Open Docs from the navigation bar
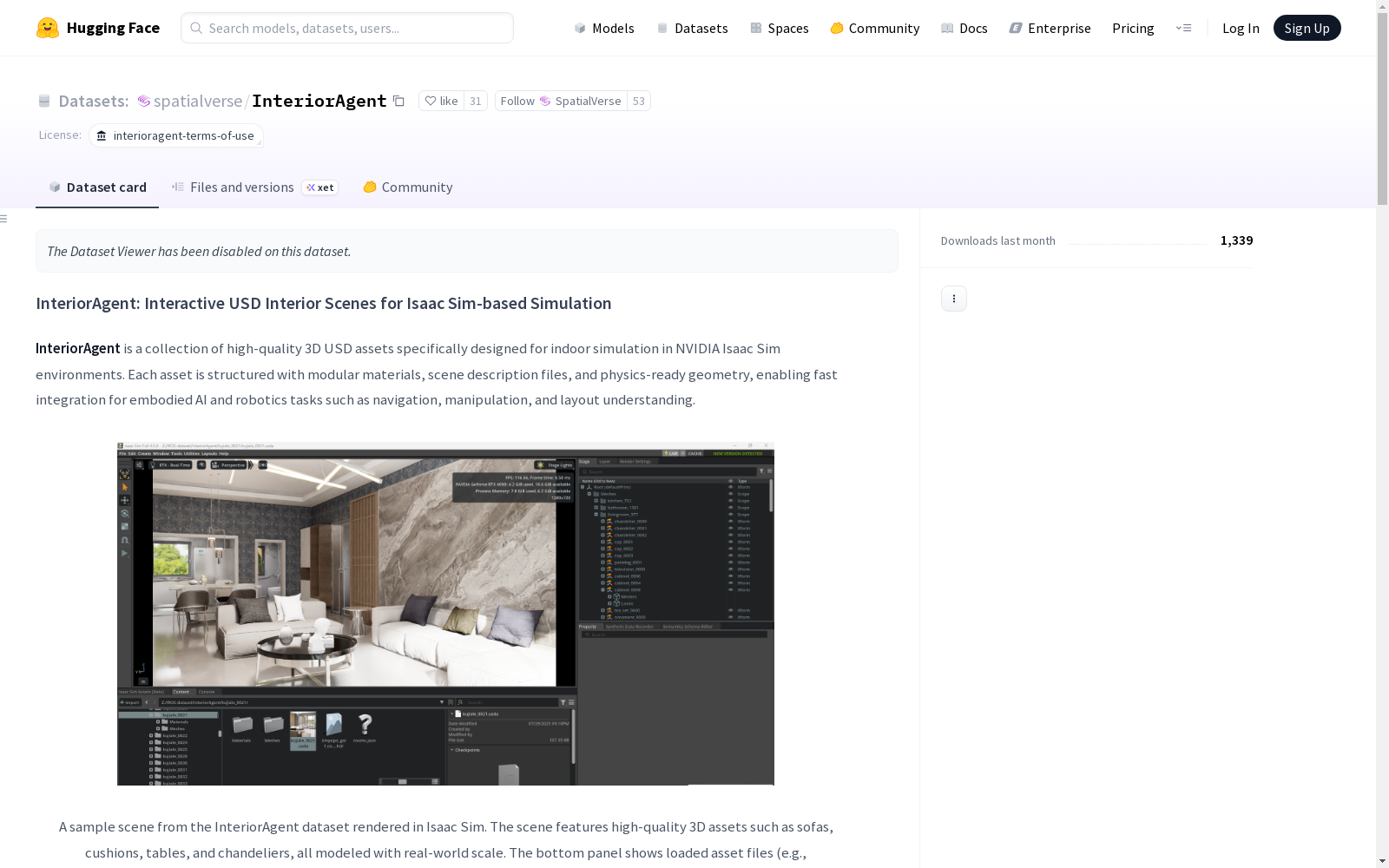 tap(964, 28)
